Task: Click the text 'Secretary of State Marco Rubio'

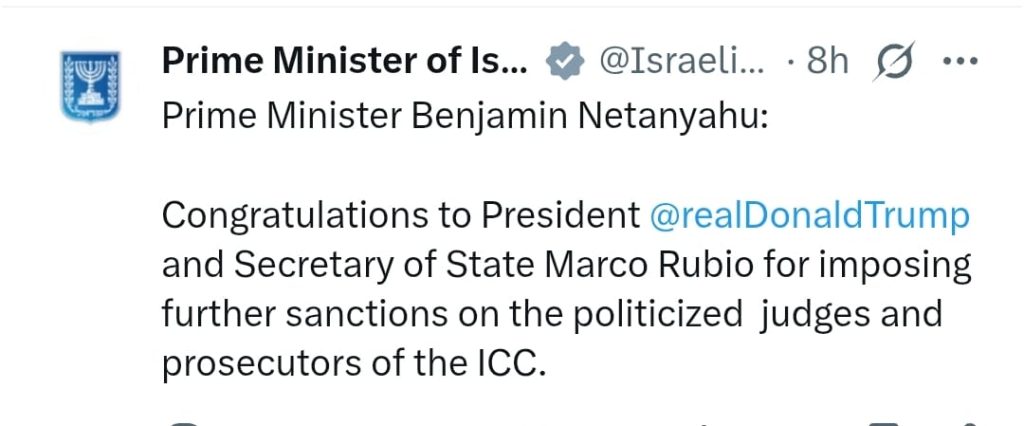Action: pyautogui.click(x=479, y=267)
